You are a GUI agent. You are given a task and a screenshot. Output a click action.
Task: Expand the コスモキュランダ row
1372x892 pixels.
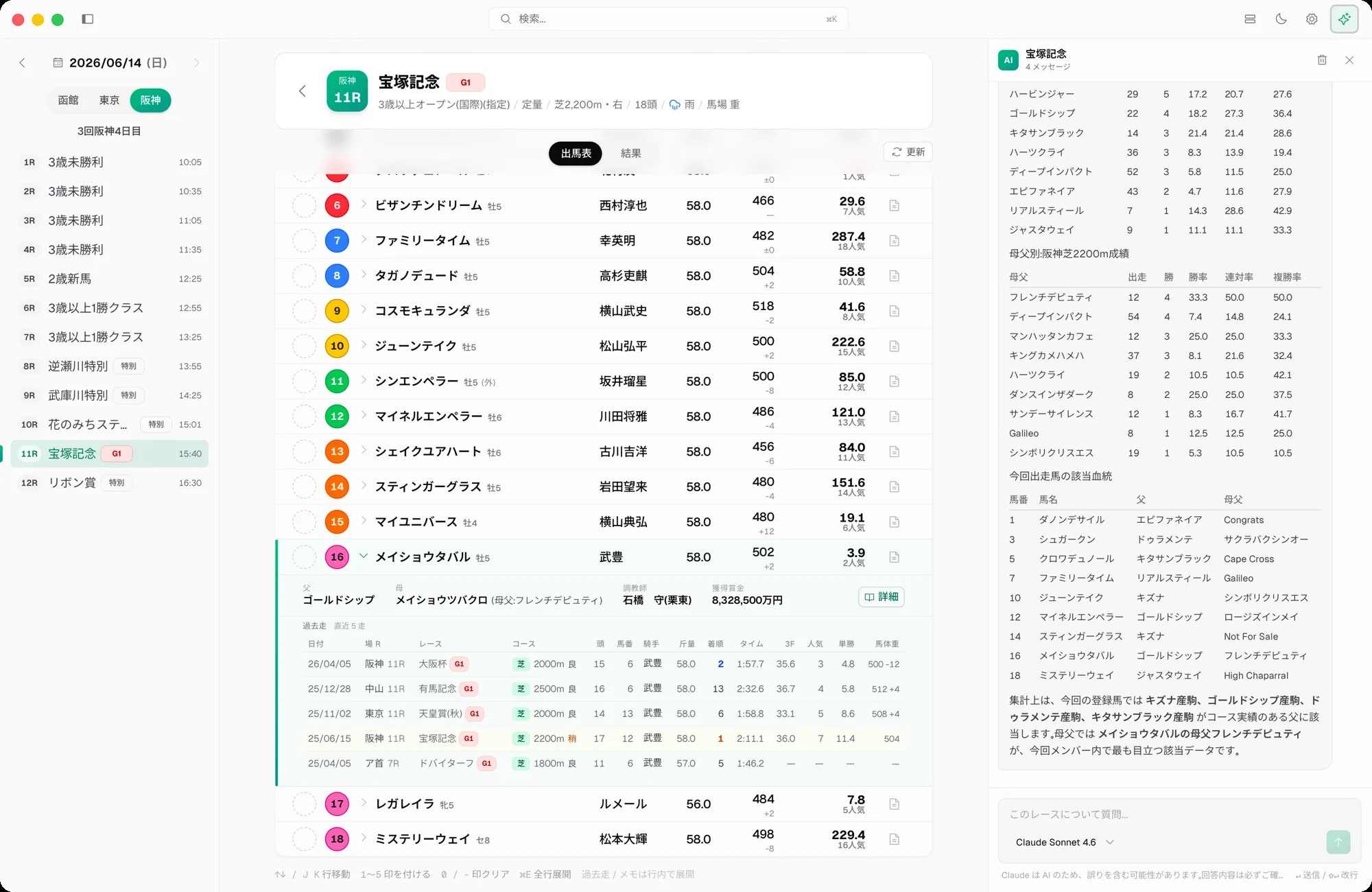tap(364, 309)
